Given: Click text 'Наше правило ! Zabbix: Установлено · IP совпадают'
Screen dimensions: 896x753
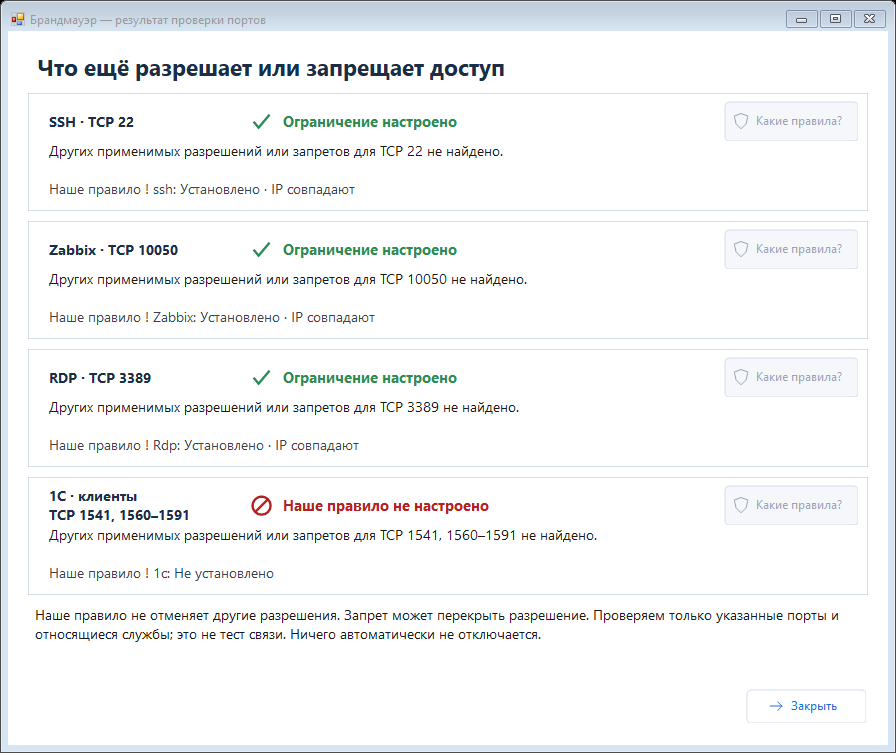Looking at the screenshot, I should (x=212, y=318).
